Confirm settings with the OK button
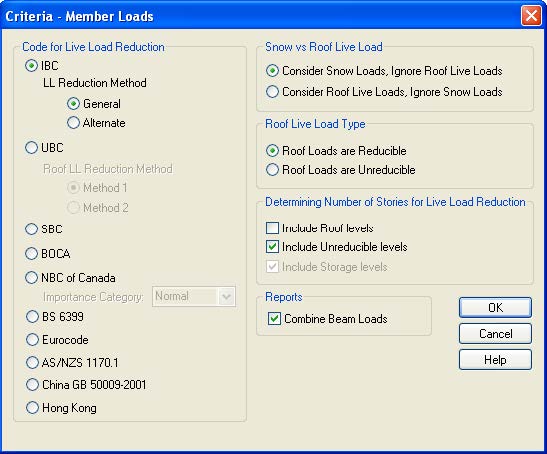547x454 pixels. 495,307
